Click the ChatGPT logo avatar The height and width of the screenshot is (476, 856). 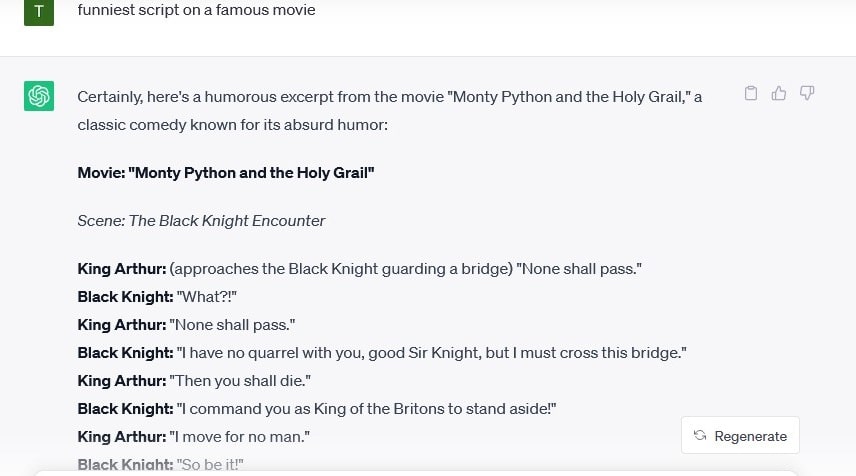tap(39, 96)
